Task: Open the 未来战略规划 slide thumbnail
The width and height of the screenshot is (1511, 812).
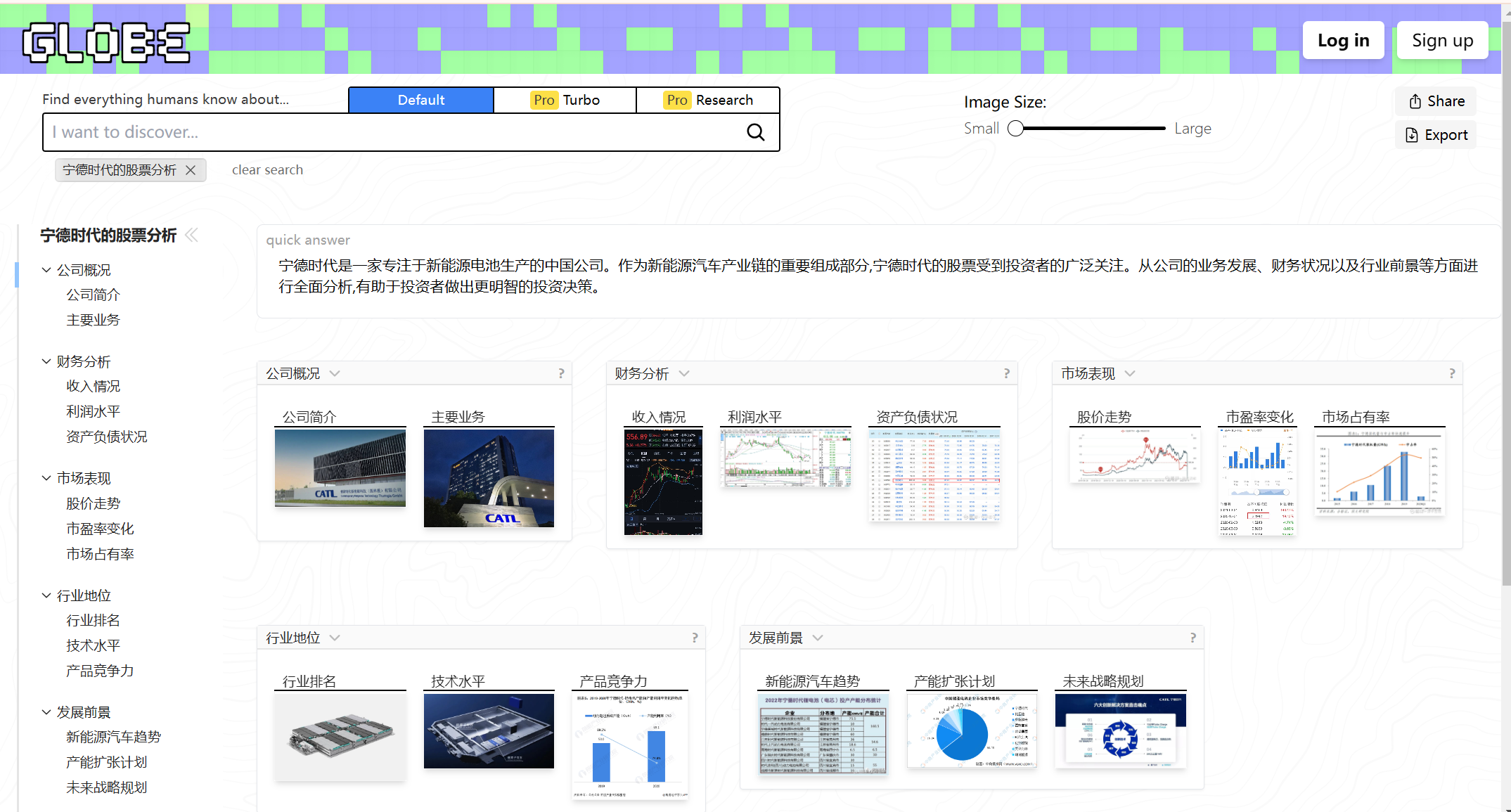Action: [1121, 730]
